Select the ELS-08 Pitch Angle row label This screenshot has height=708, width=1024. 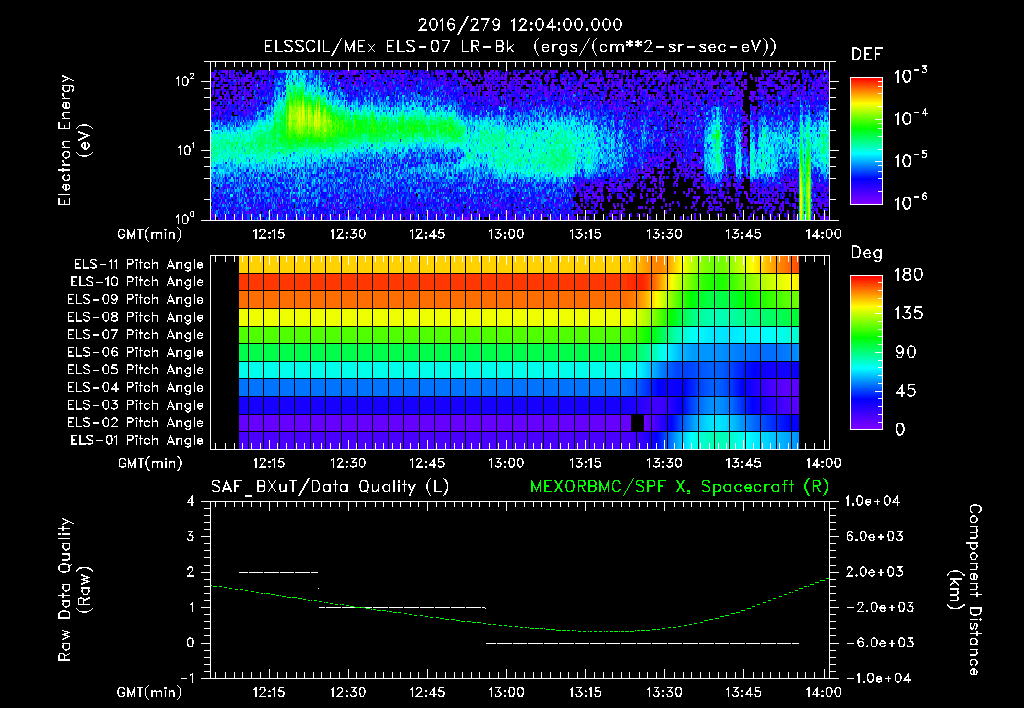point(136,317)
